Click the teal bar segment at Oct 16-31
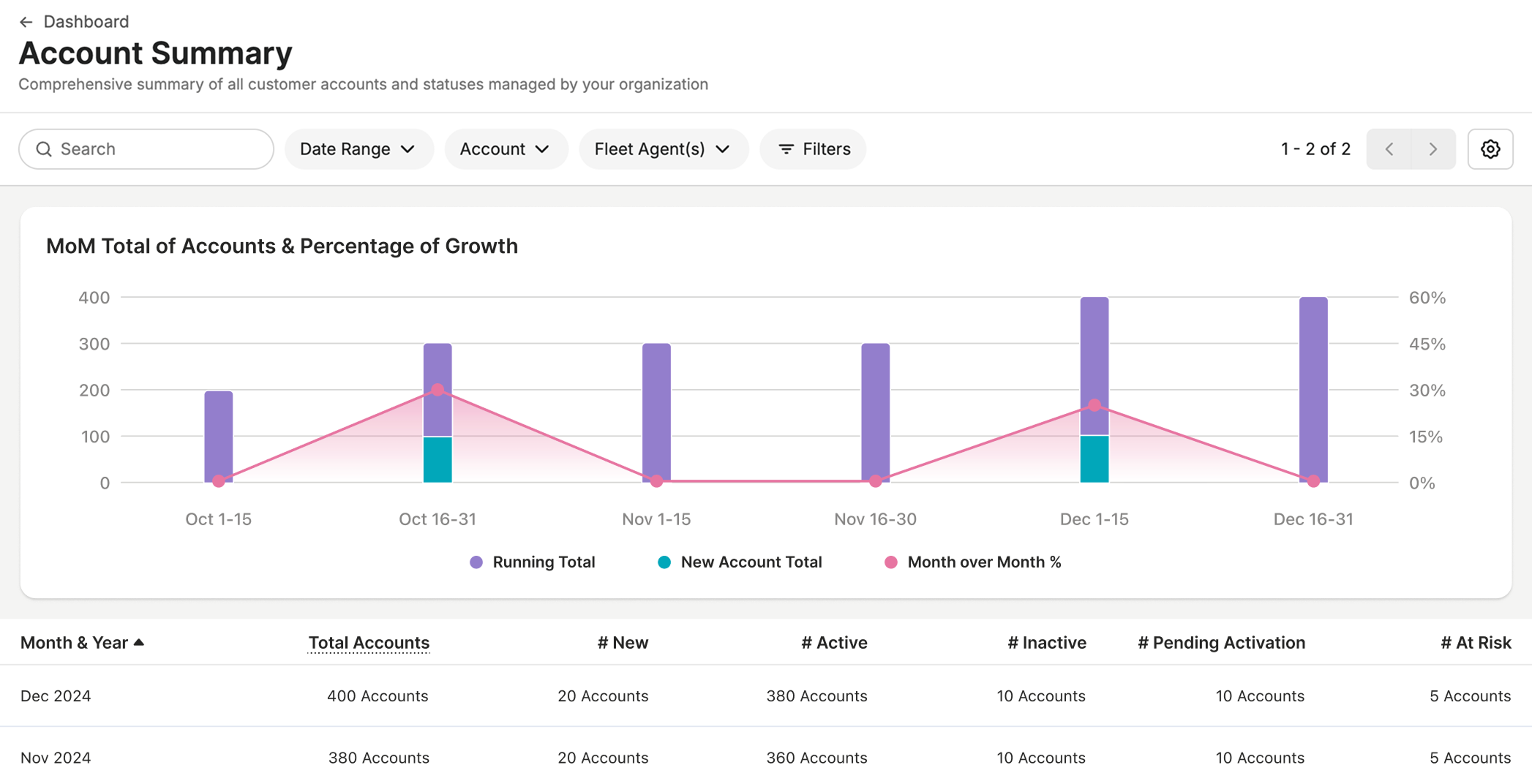Screen dimensions: 1532x784 coord(438,459)
